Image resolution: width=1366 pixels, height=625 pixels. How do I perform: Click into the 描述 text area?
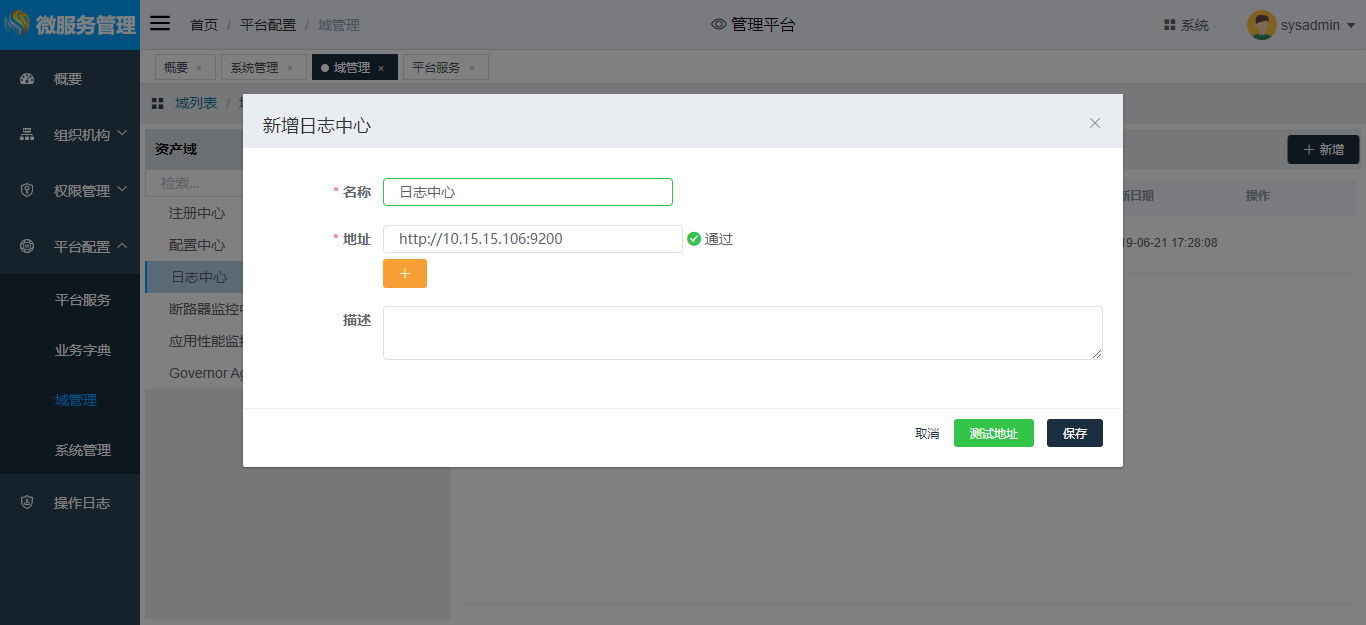(742, 333)
